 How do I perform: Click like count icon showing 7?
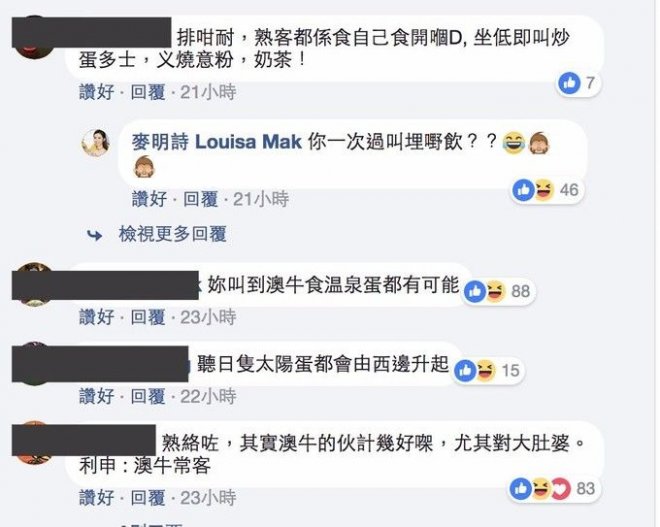(569, 83)
